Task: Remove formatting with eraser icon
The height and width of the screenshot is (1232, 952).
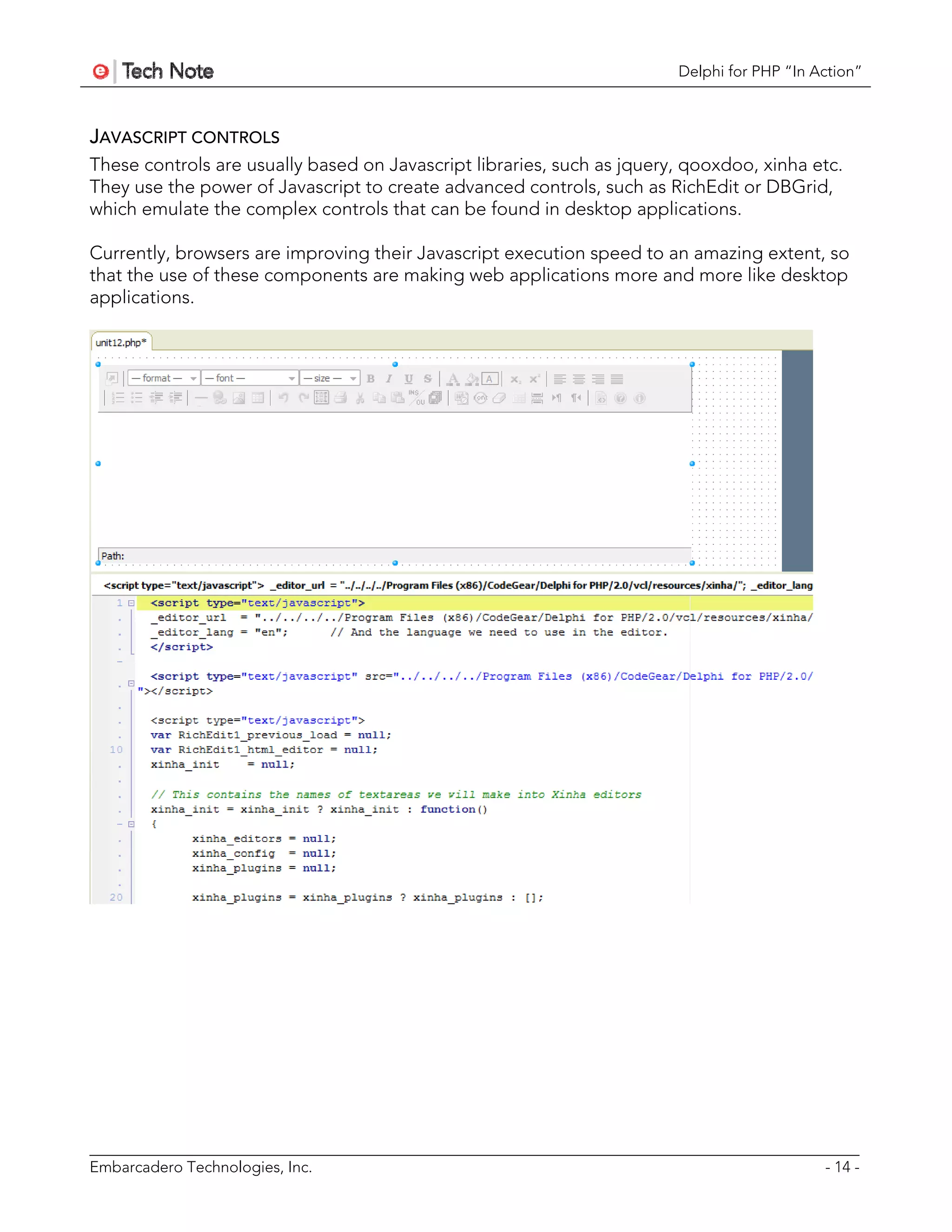Action: (499, 398)
